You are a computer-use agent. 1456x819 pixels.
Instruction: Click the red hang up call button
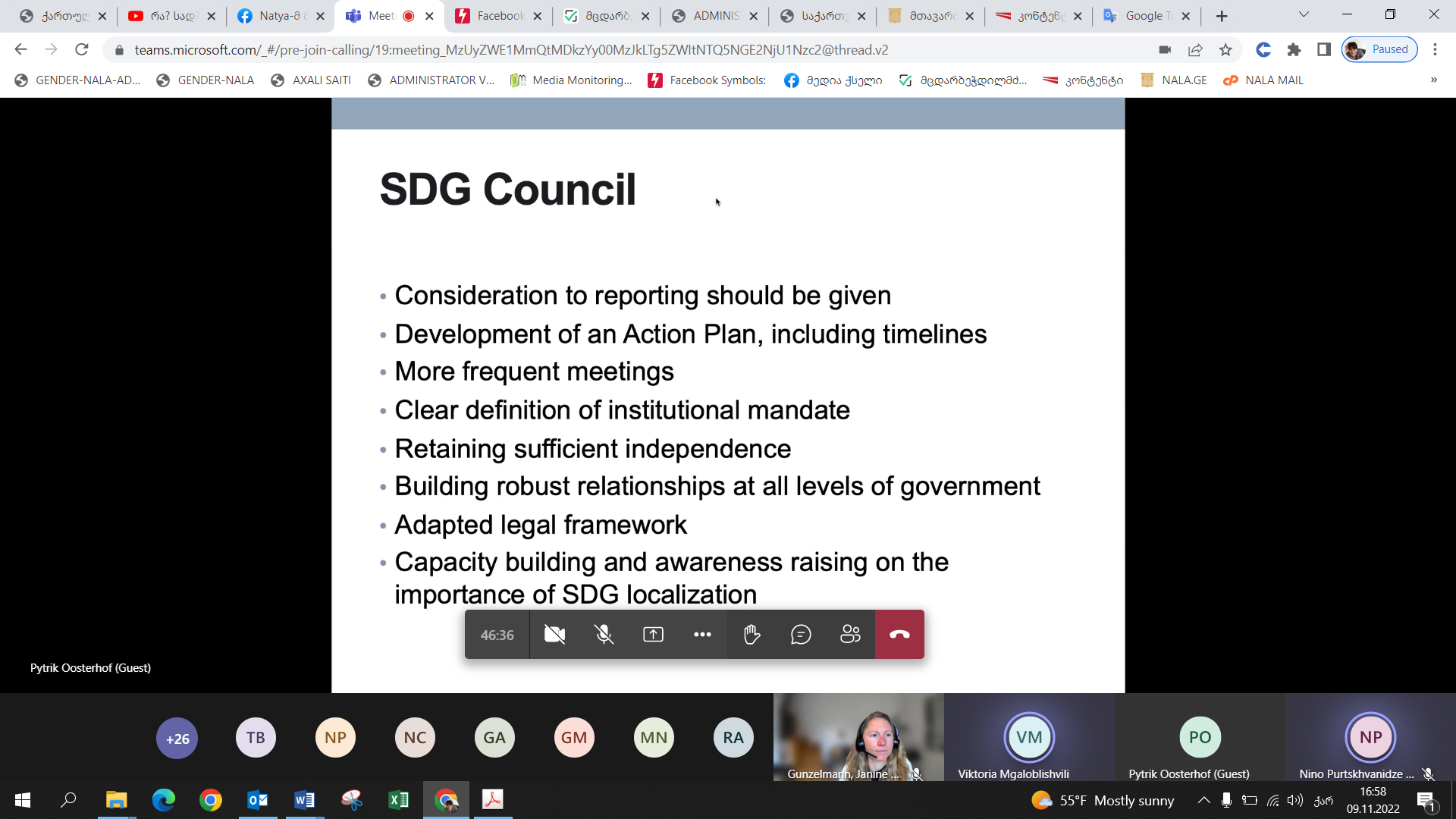pyautogui.click(x=899, y=635)
